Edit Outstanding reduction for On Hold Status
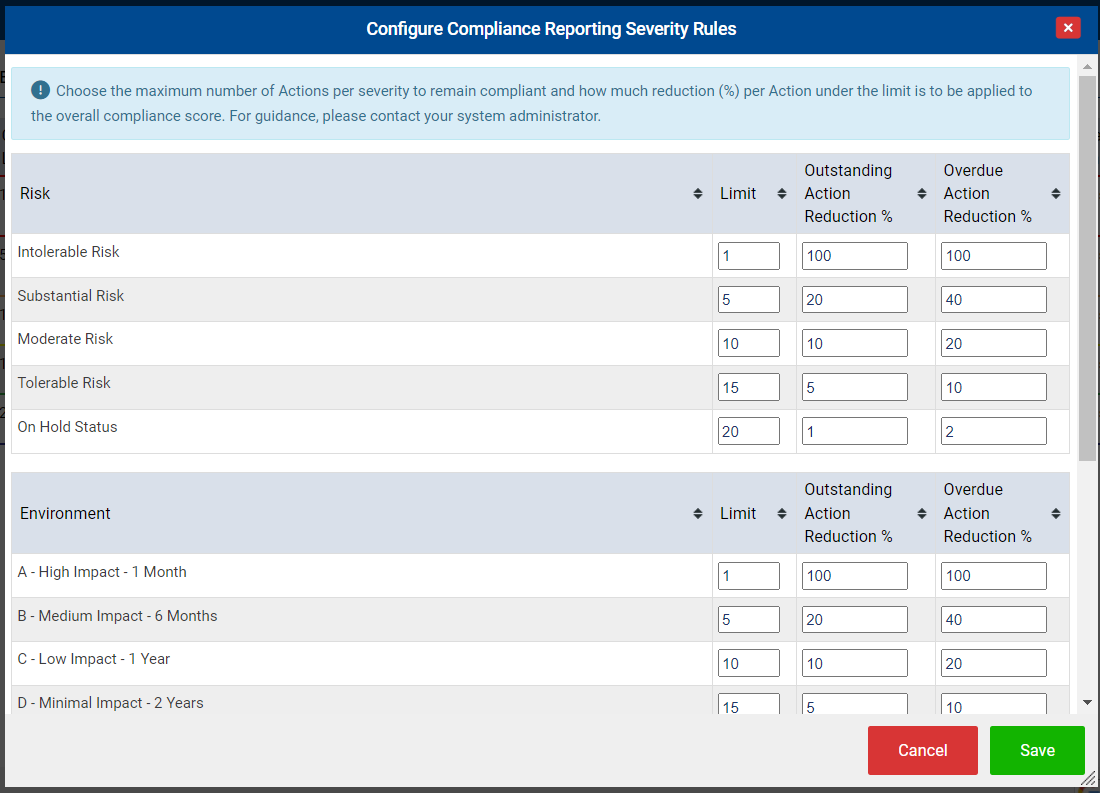This screenshot has height=793, width=1100. (854, 432)
